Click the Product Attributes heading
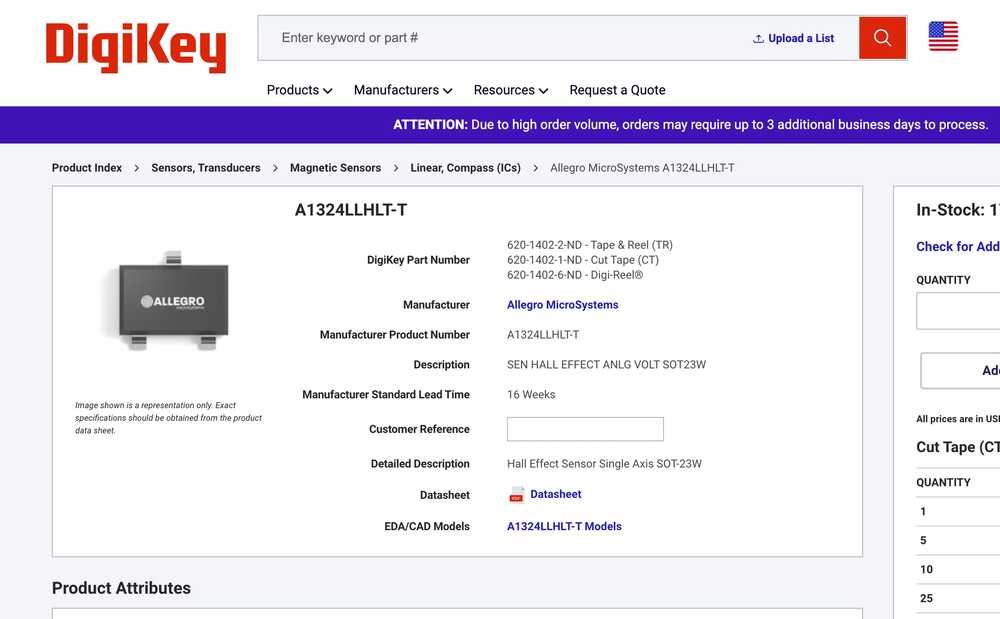 (121, 588)
